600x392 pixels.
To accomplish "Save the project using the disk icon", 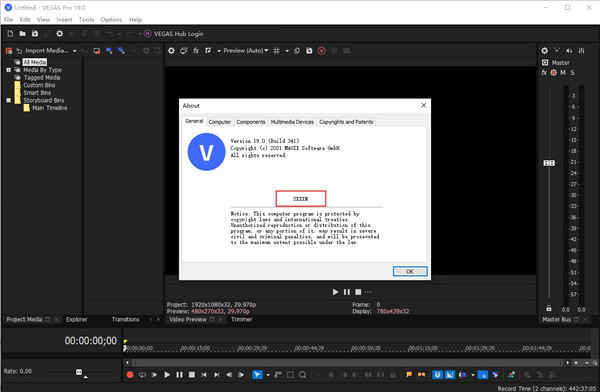I will pos(35,34).
